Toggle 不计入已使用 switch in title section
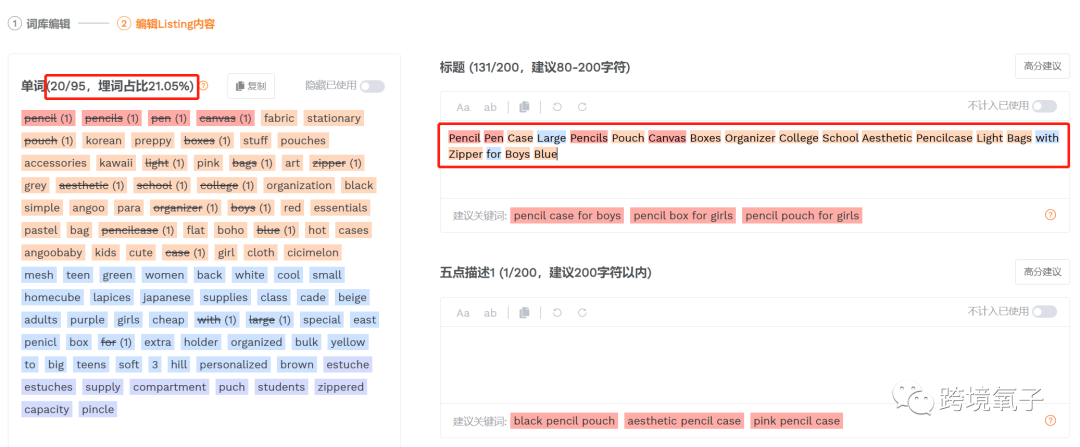 pos(1044,106)
